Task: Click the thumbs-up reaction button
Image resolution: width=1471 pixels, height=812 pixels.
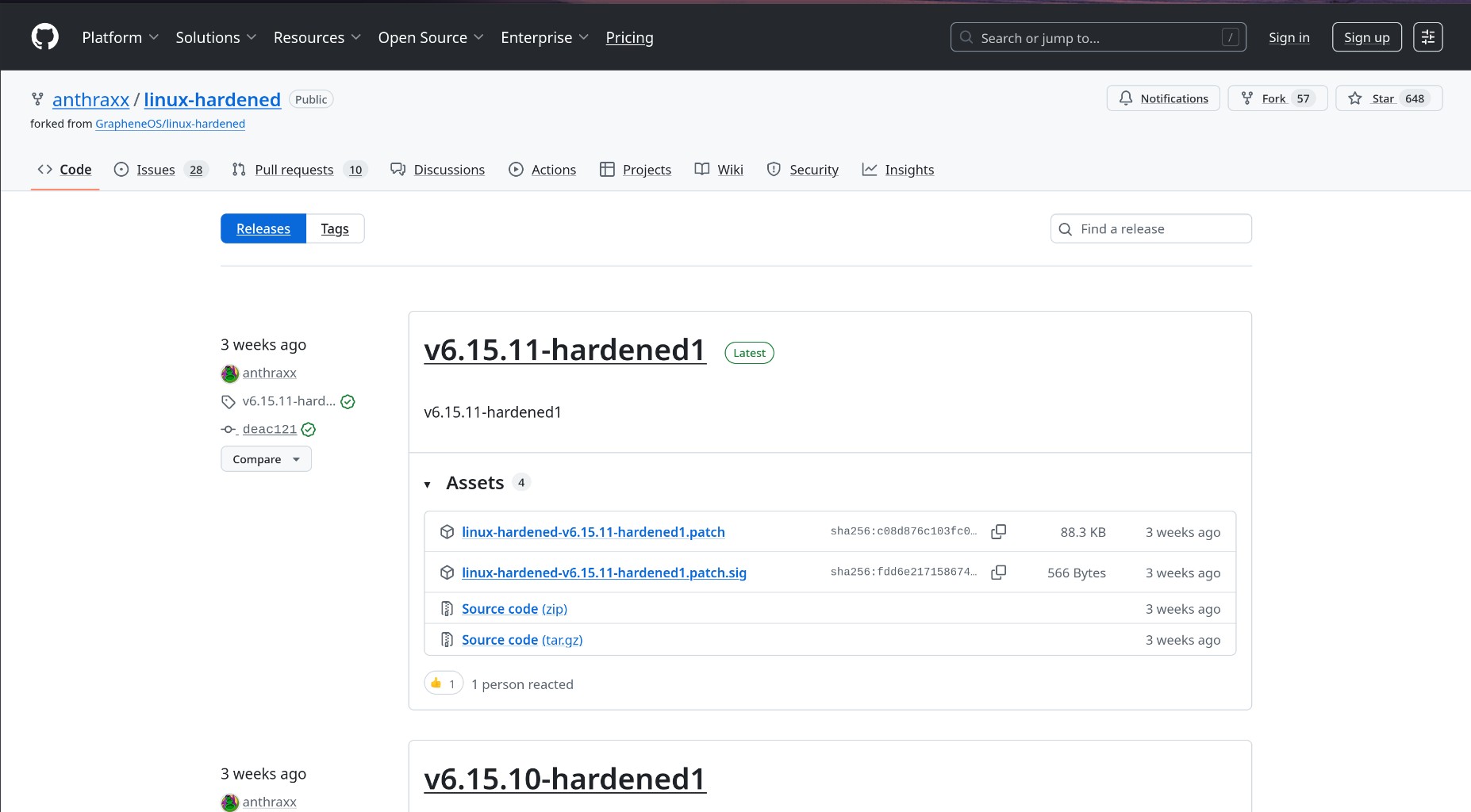Action: (444, 684)
